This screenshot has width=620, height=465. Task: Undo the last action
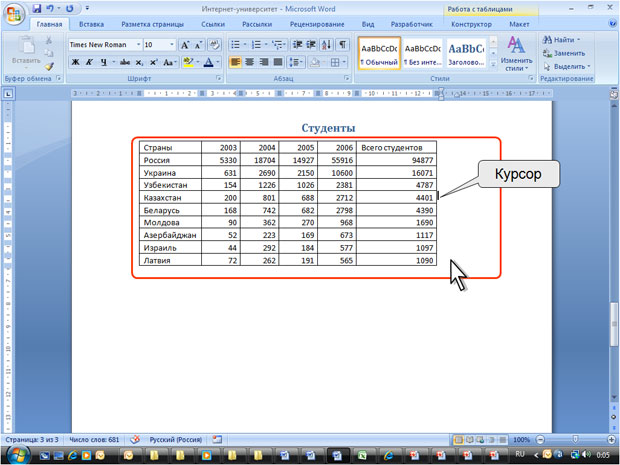[50, 8]
